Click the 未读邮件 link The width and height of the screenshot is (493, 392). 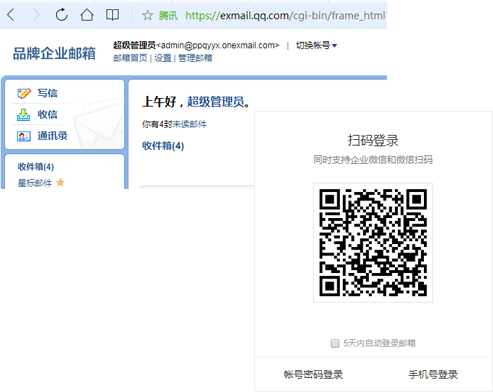pos(189,124)
